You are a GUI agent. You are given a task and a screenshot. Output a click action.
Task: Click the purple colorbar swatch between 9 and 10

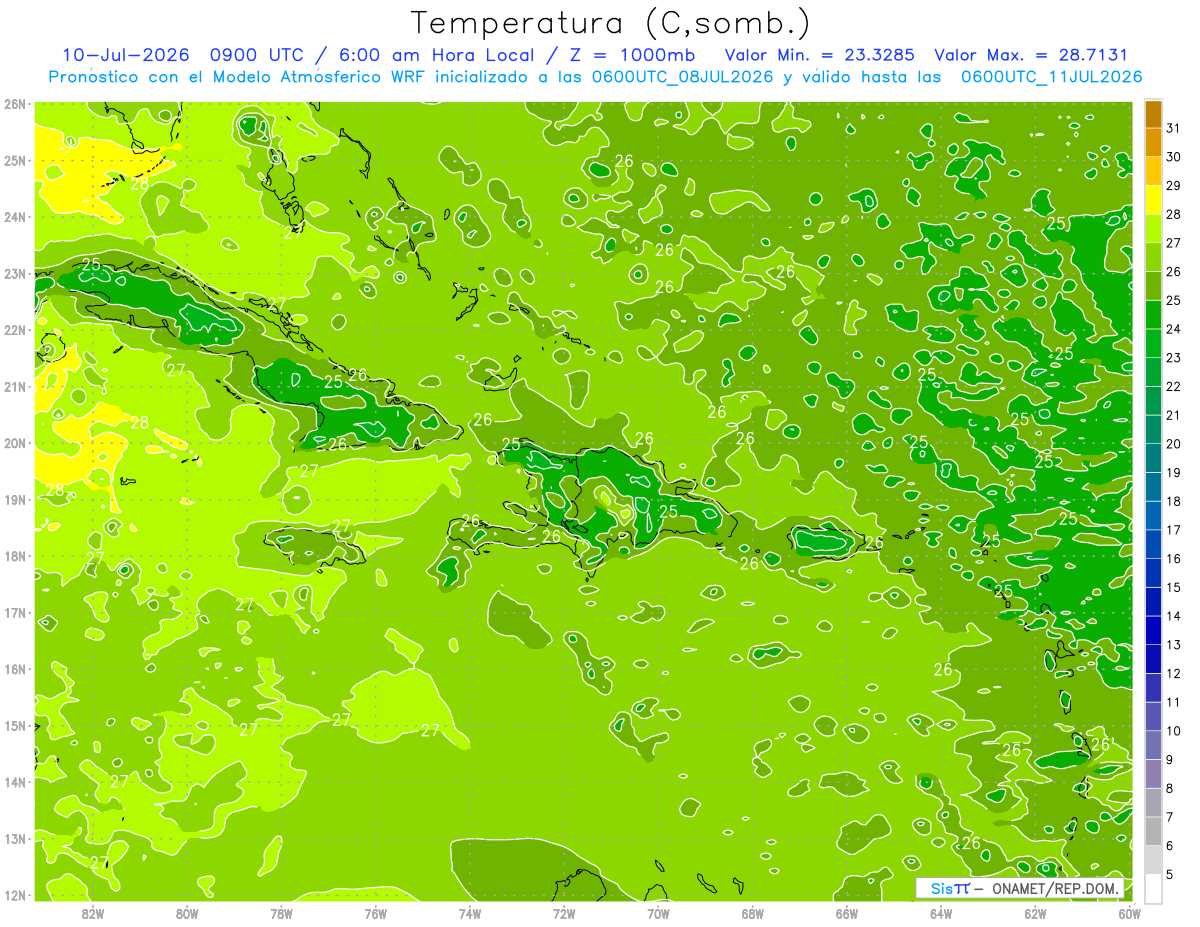coord(1153,745)
